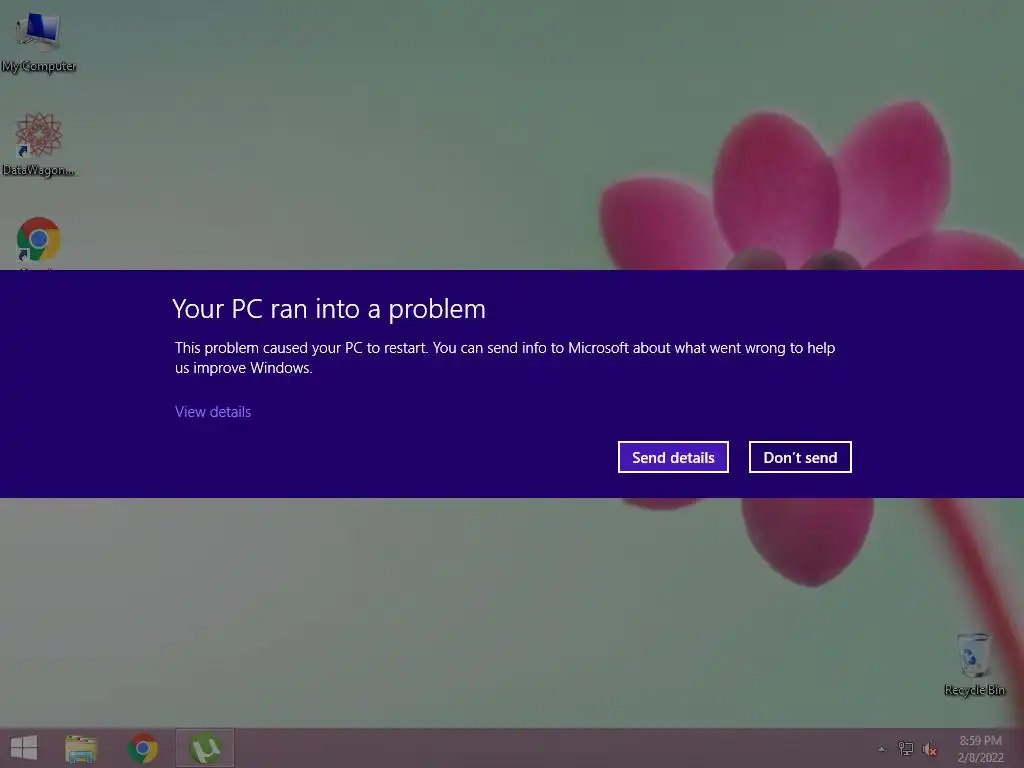Launch Chrome from the taskbar
1024x768 pixels.
coord(143,748)
